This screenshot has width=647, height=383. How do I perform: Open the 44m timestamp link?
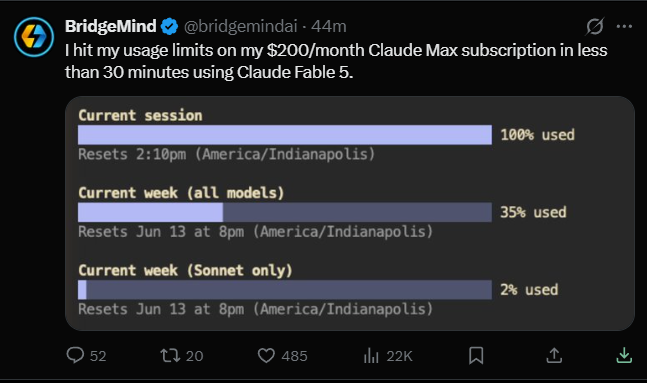pyautogui.click(x=328, y=26)
